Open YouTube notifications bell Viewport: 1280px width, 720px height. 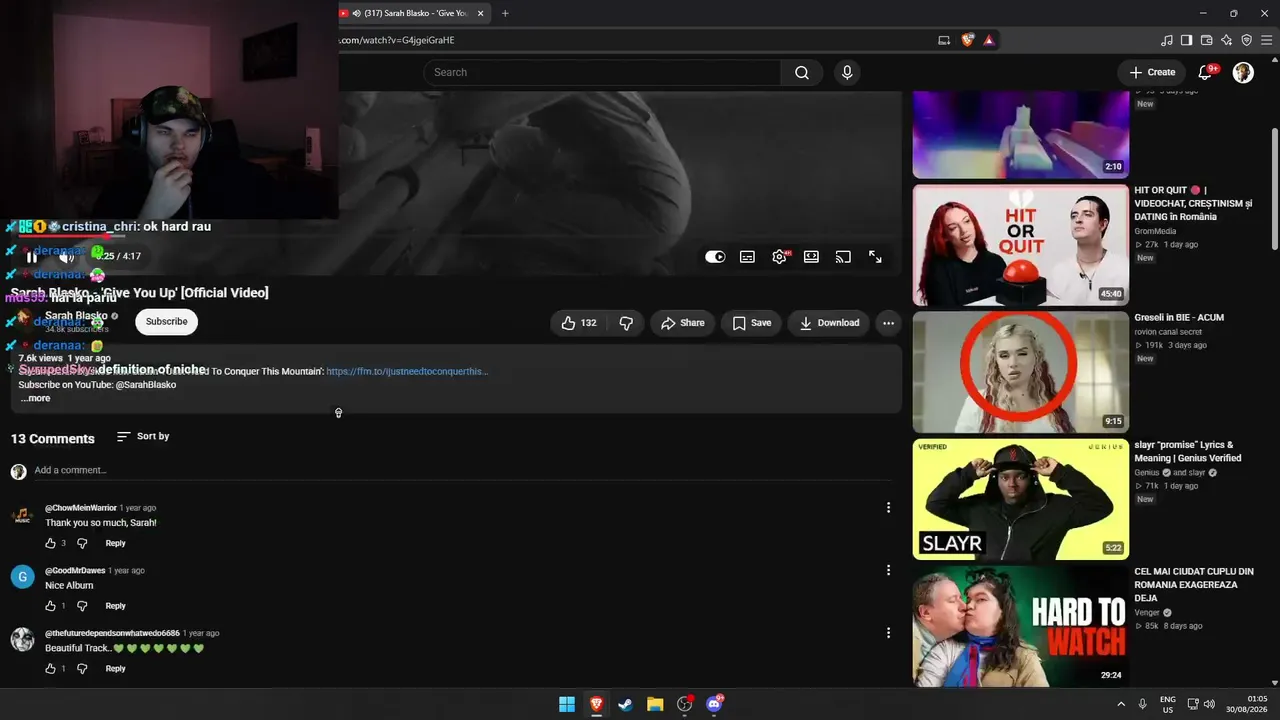(1206, 72)
